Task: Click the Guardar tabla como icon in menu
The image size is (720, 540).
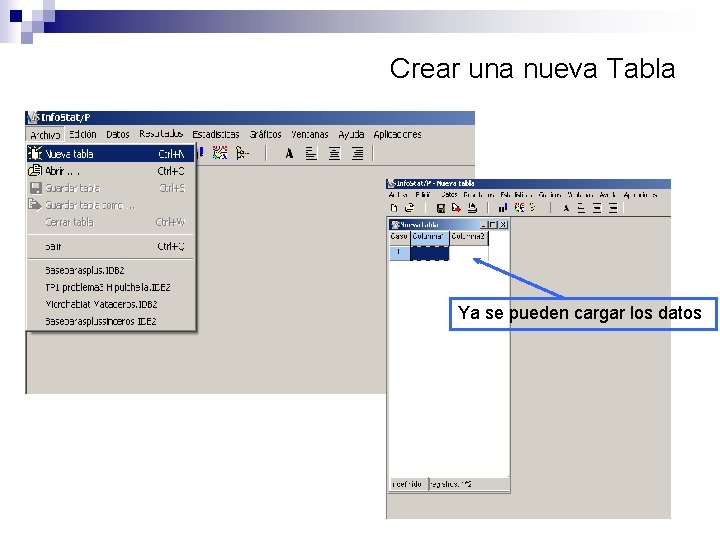Action: point(35,205)
